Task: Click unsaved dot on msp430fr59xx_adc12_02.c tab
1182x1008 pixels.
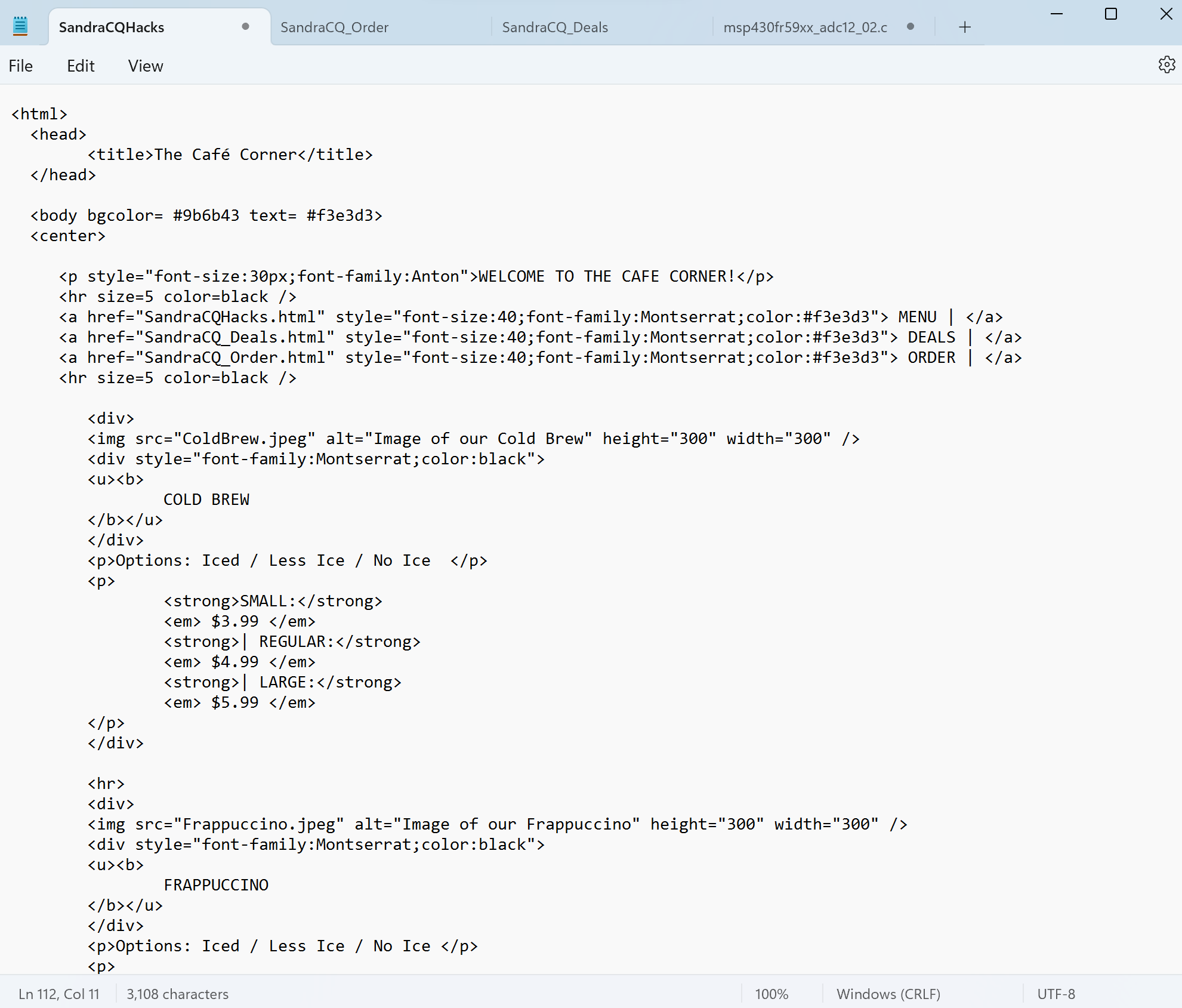Action: coord(911,27)
